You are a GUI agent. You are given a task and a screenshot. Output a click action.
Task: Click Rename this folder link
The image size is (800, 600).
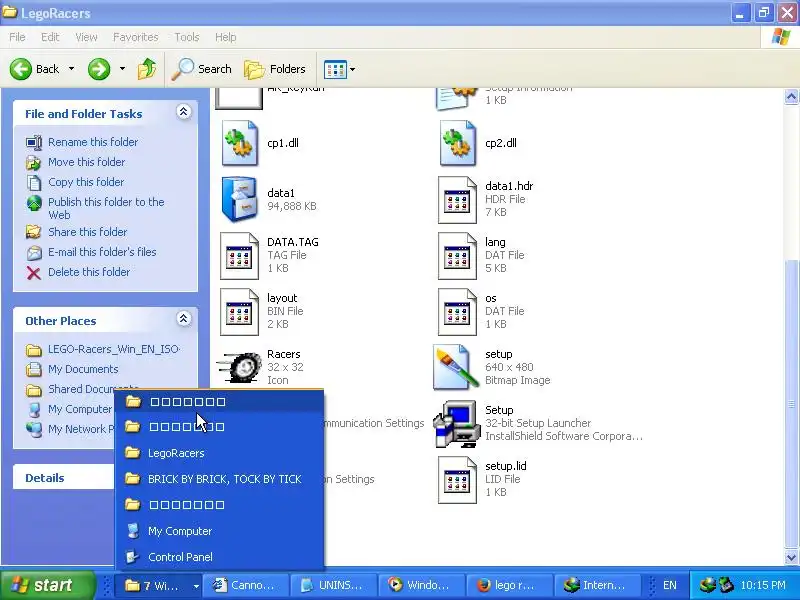pos(93,142)
